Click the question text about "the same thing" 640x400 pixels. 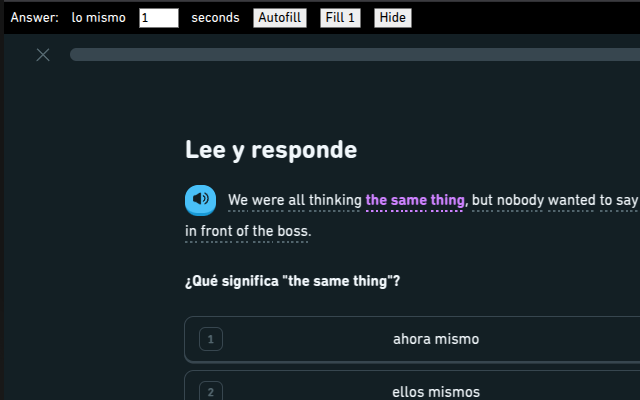292,281
